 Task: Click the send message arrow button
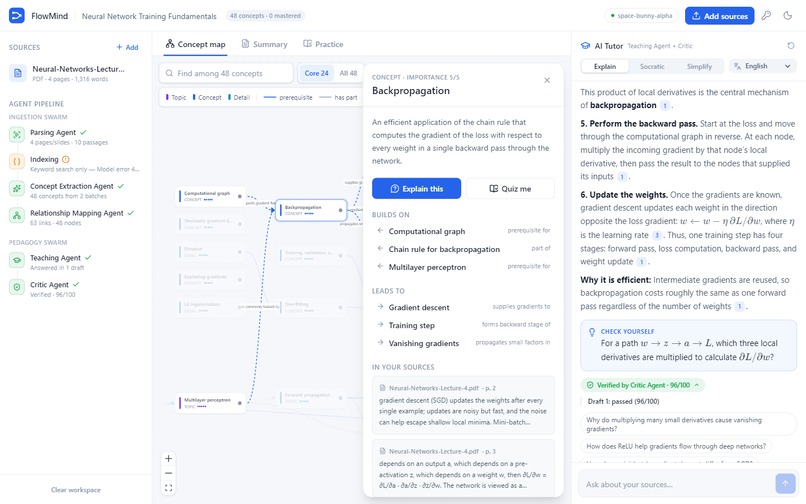[785, 483]
